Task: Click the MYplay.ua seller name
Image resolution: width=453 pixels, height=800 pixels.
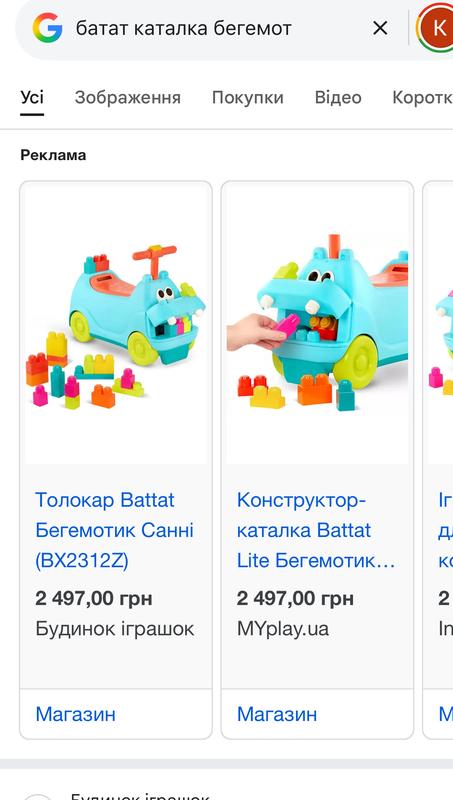Action: point(283,629)
